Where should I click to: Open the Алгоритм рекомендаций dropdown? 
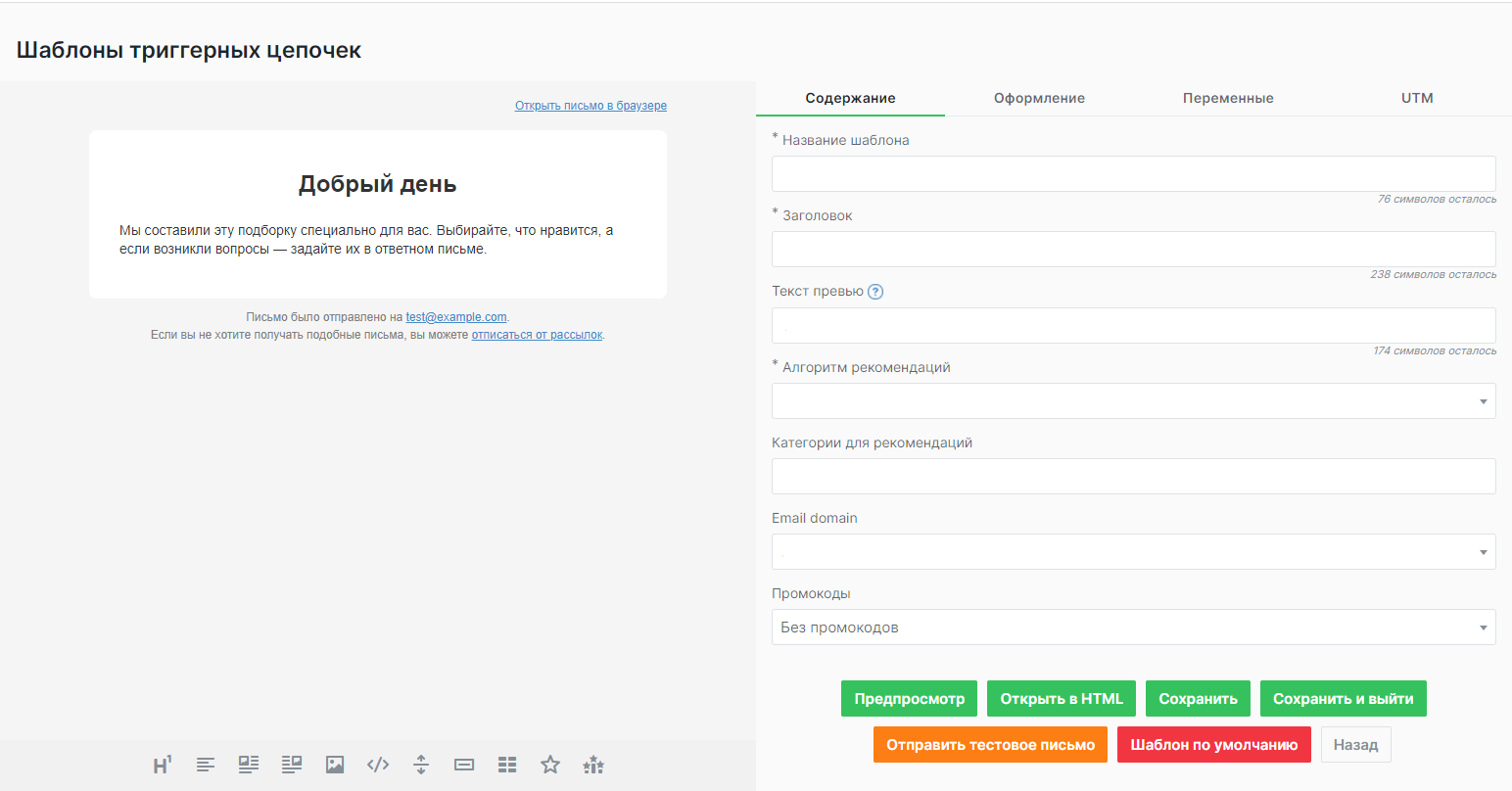(x=1133, y=400)
